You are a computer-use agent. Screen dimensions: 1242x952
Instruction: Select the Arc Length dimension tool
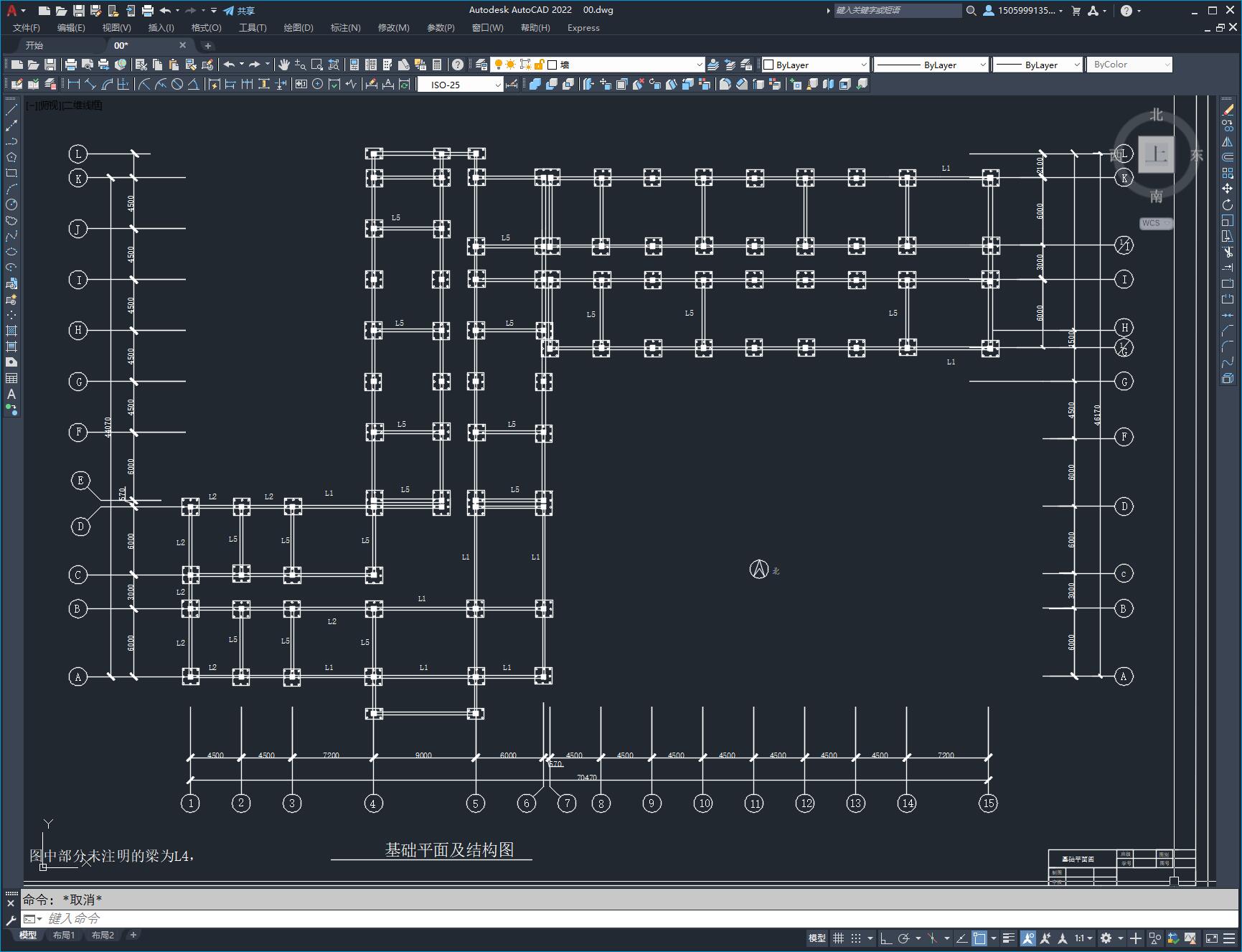pos(107,84)
